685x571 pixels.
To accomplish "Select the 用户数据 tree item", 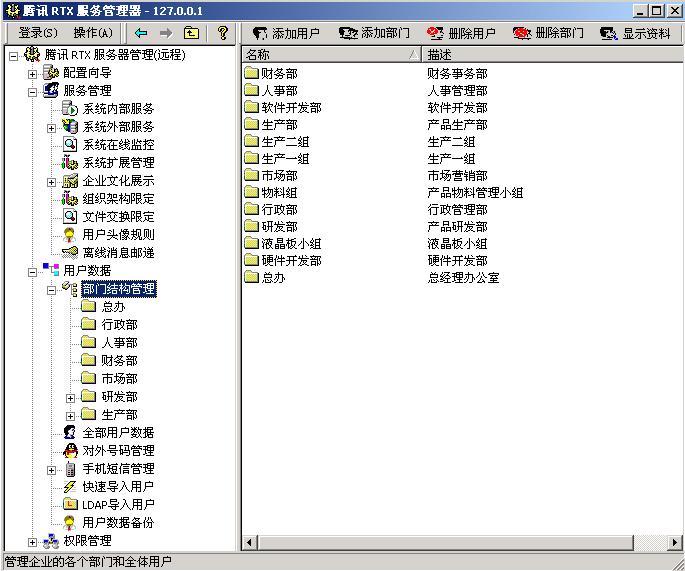I will pos(87,270).
